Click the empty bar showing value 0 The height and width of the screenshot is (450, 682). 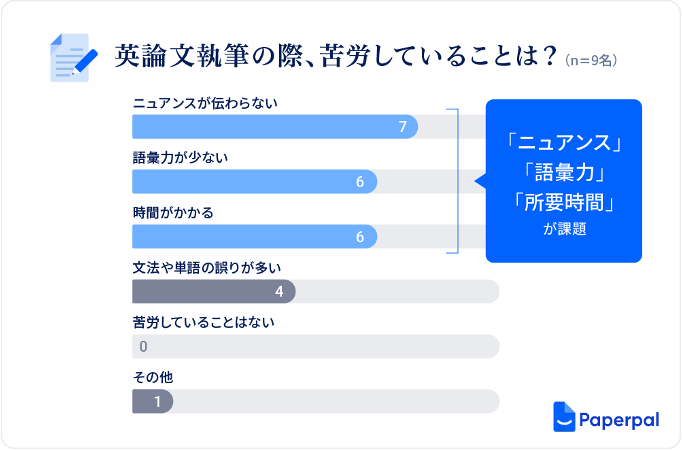point(315,347)
